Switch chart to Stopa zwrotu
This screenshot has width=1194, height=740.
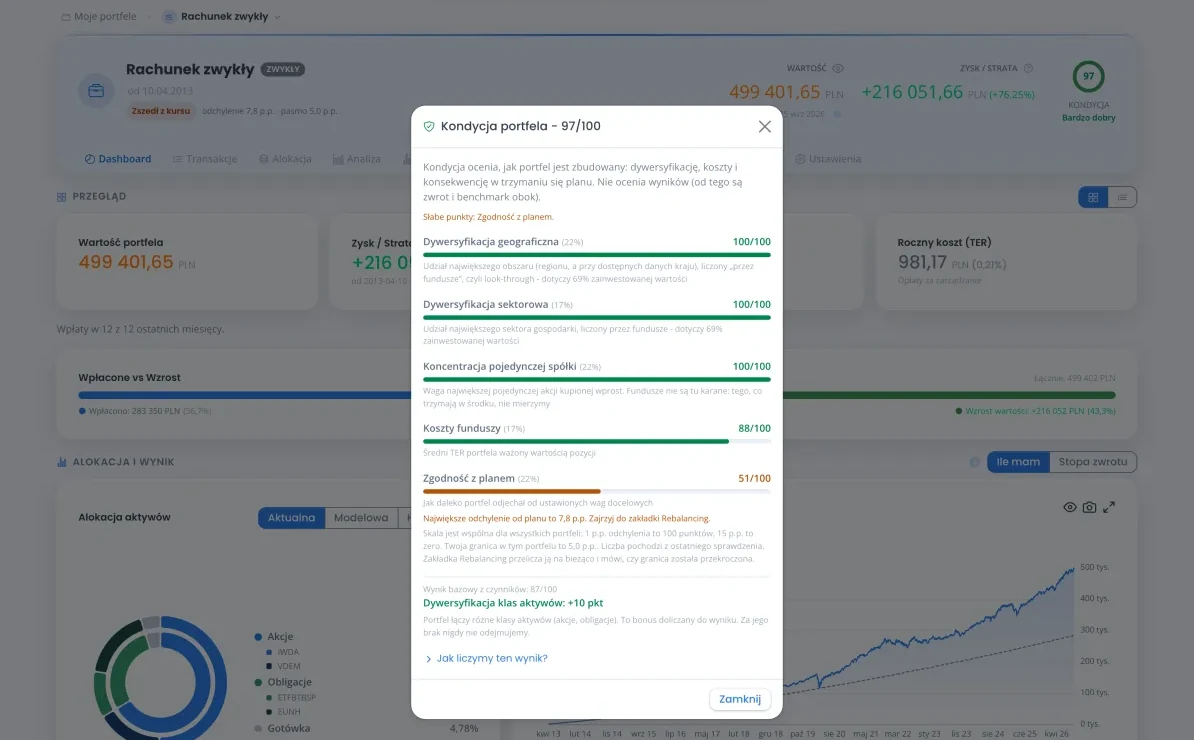(1093, 462)
